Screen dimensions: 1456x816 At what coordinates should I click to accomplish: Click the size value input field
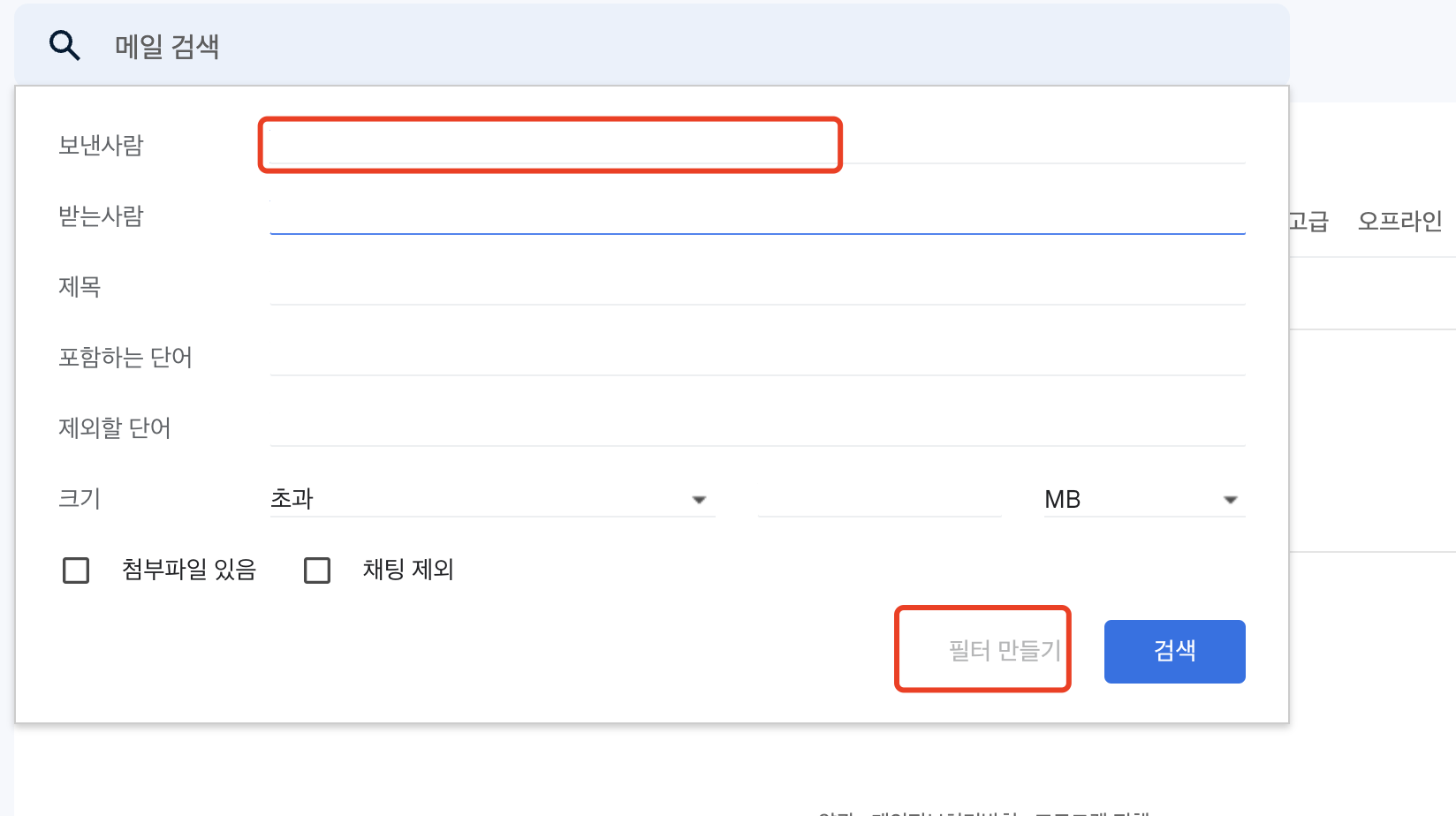pyautogui.click(x=879, y=500)
